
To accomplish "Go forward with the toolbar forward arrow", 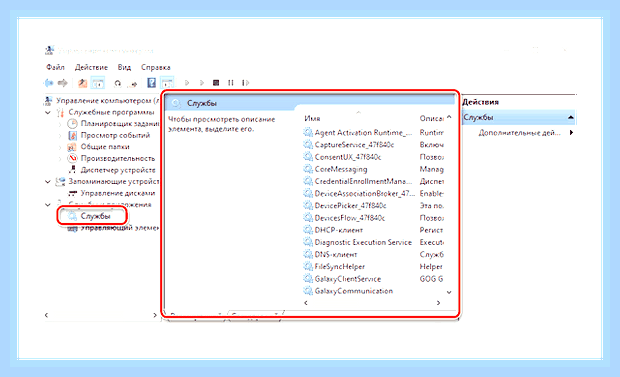I will coord(62,83).
